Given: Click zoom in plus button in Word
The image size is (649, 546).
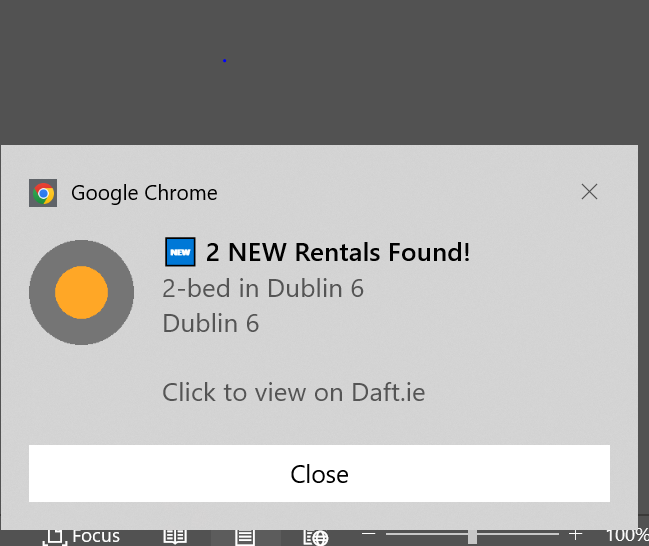Looking at the screenshot, I should click(x=575, y=534).
